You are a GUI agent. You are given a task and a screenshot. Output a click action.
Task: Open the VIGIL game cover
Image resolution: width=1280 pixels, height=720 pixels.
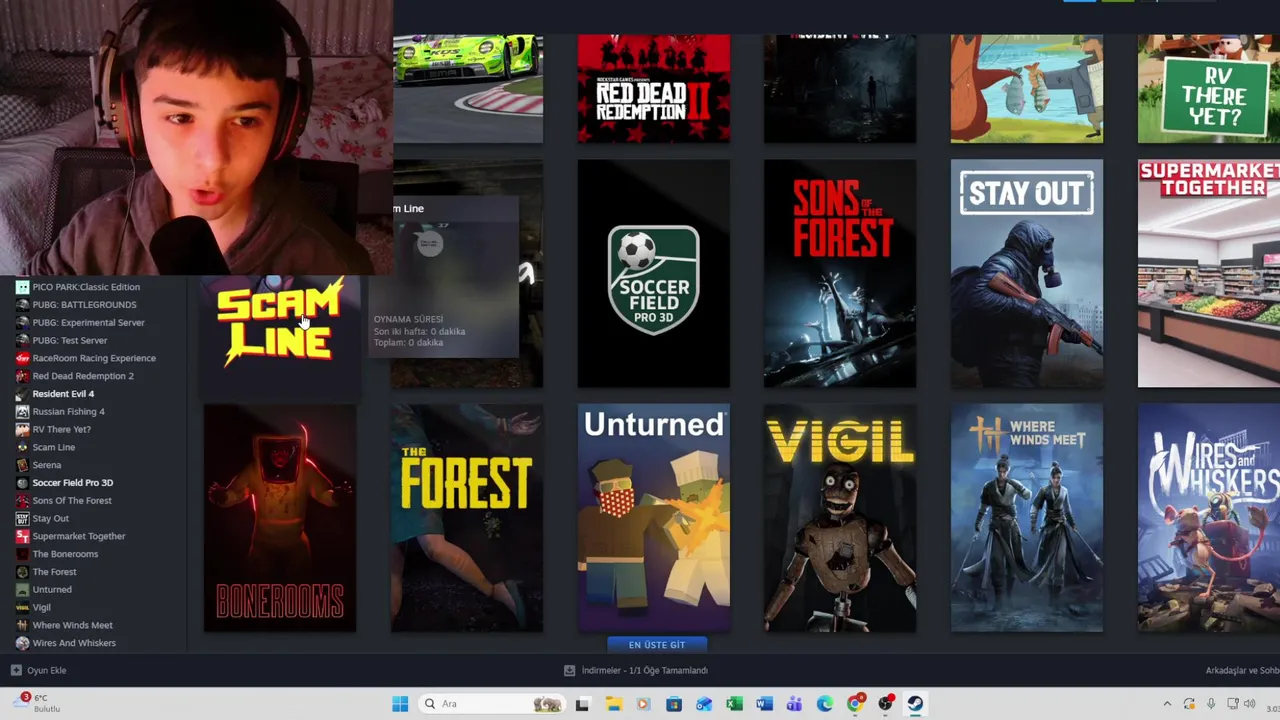(840, 518)
